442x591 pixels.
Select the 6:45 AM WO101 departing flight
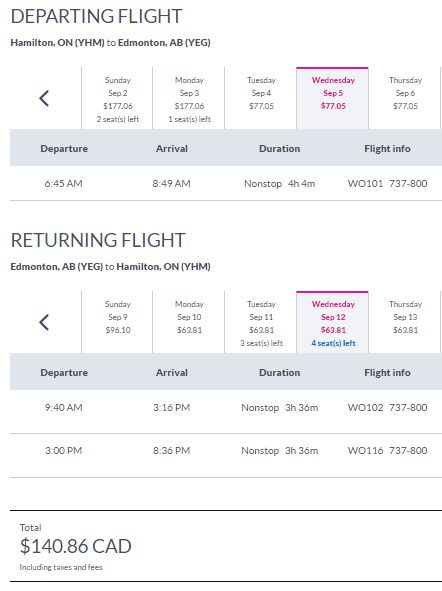(226, 184)
